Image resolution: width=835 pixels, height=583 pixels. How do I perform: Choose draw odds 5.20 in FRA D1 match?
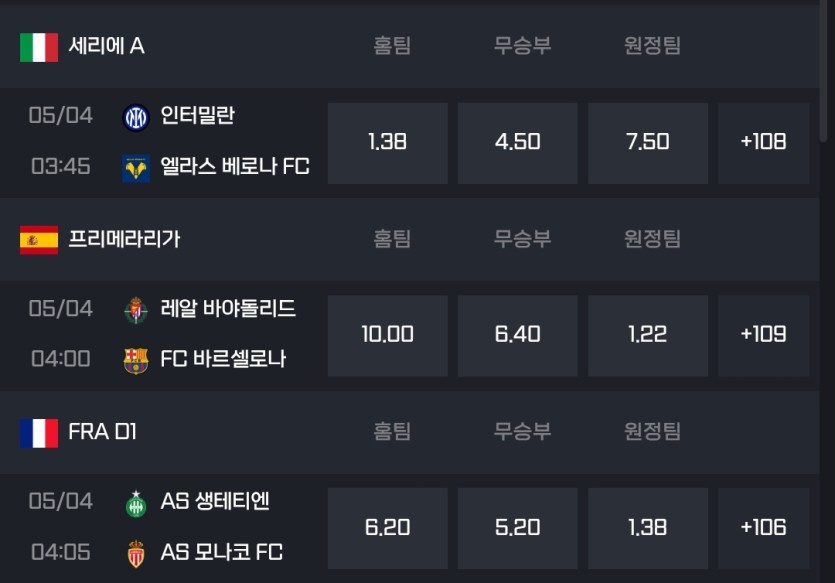(x=518, y=529)
